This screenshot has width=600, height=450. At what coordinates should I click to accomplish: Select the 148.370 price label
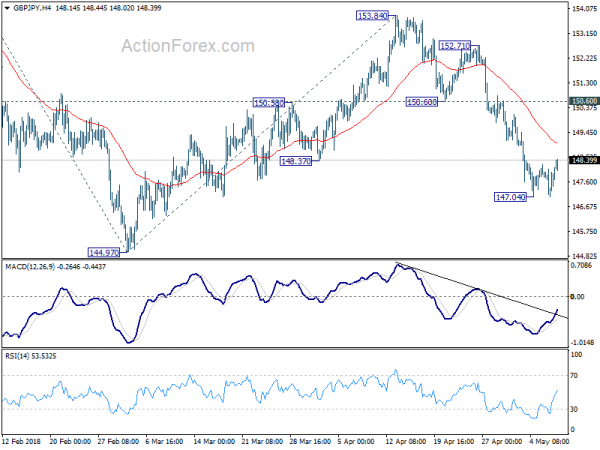pyautogui.click(x=296, y=161)
